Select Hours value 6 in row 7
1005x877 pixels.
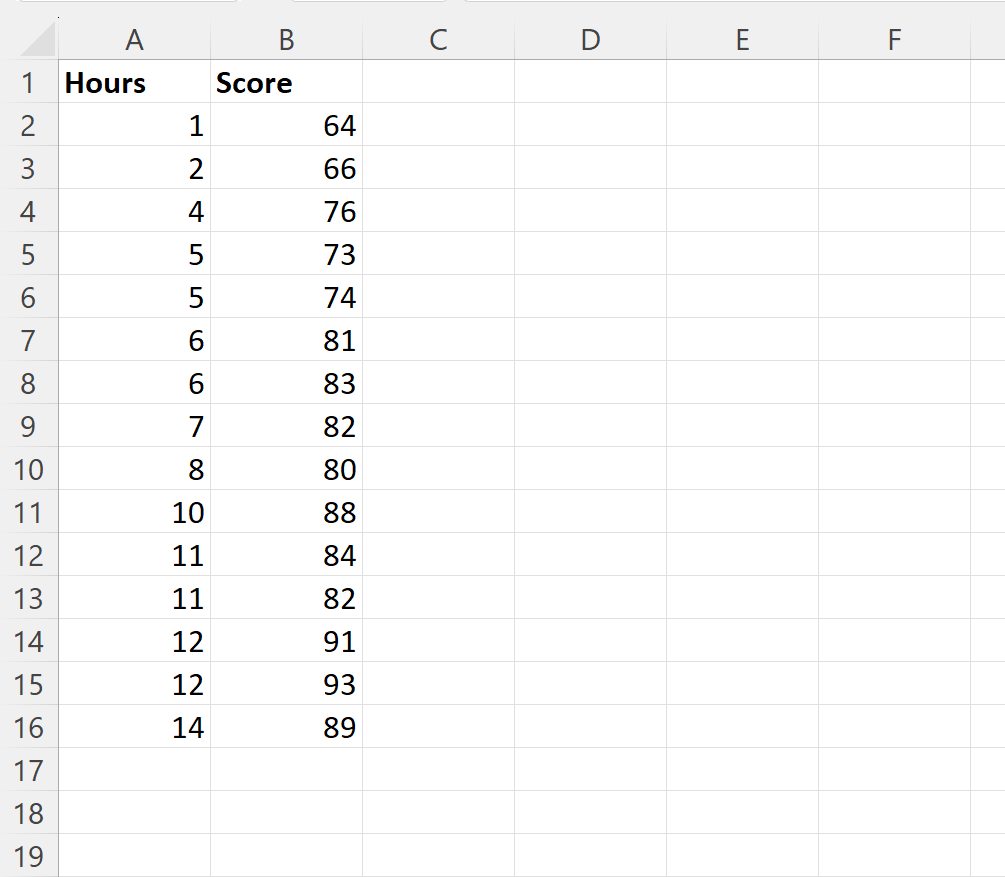click(135, 340)
